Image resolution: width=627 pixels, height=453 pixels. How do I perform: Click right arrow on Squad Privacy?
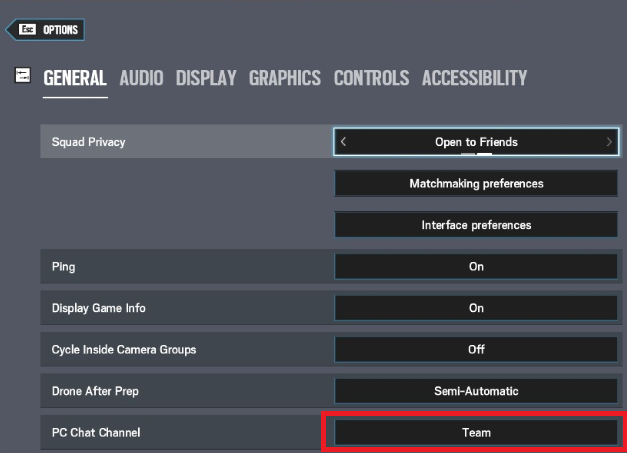pyautogui.click(x=609, y=142)
